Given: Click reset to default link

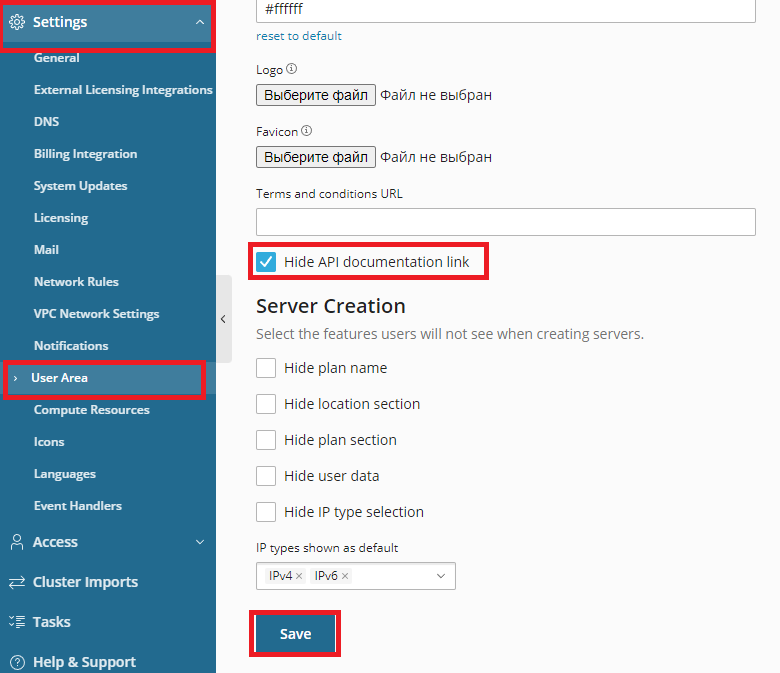Looking at the screenshot, I should (298, 36).
